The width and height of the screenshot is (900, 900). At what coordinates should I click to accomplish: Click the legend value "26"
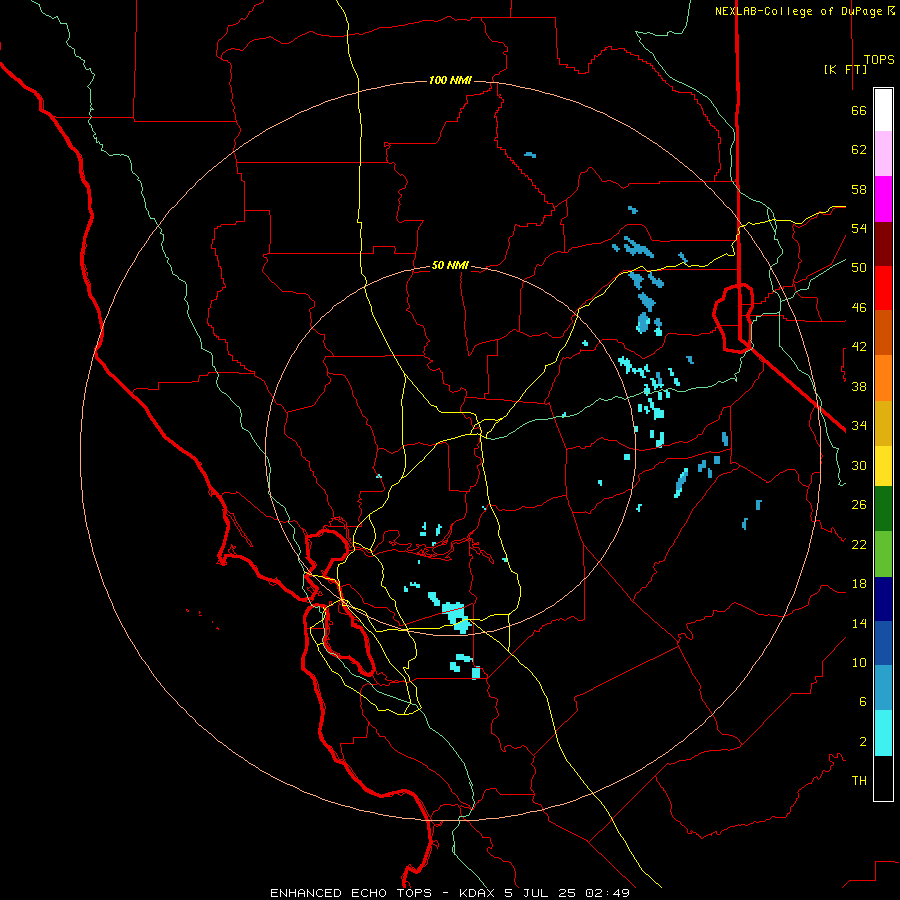[859, 505]
